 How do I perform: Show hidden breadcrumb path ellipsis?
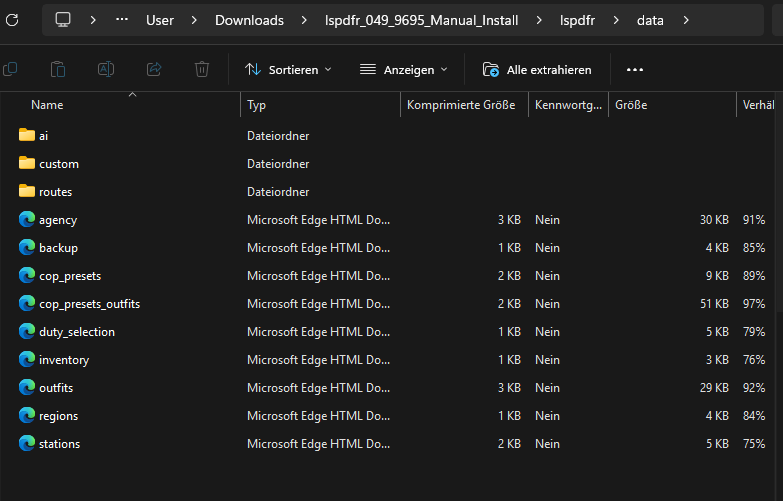[122, 20]
